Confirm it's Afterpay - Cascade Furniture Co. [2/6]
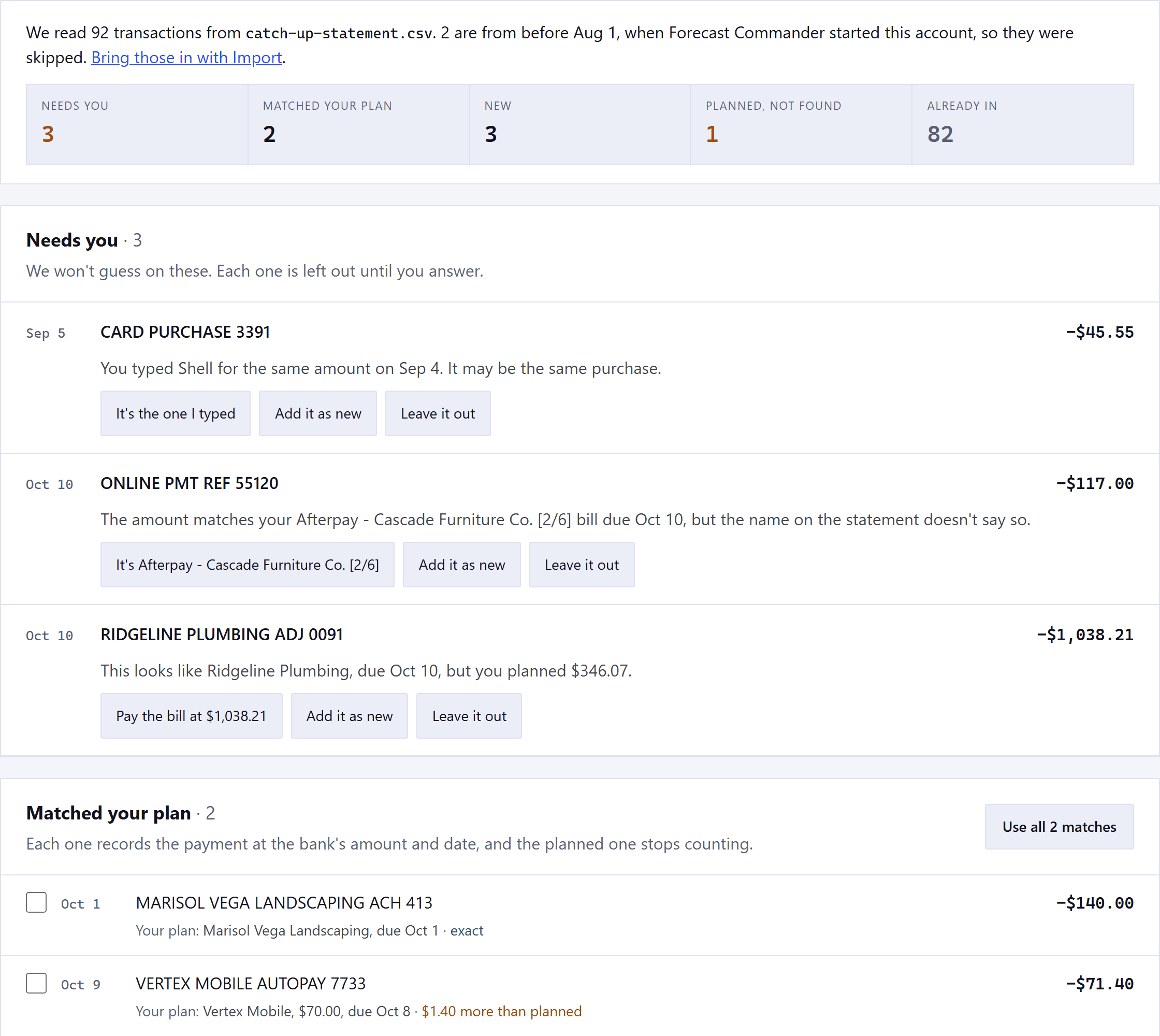 tap(248, 565)
